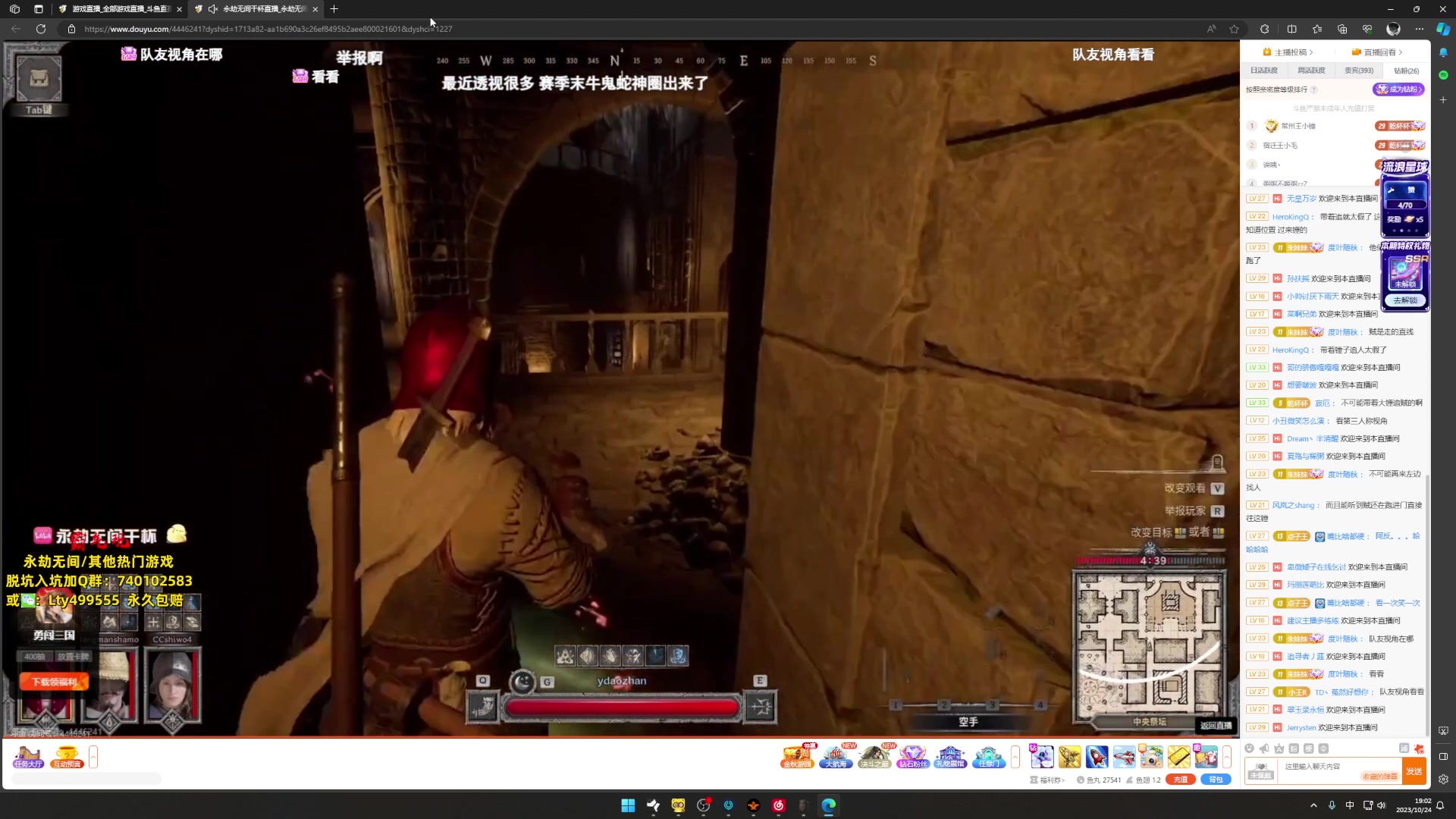Viewport: 1456px width, 819px height.
Task: Open the 礼物展馆 gift gallery icon
Action: (x=950, y=757)
